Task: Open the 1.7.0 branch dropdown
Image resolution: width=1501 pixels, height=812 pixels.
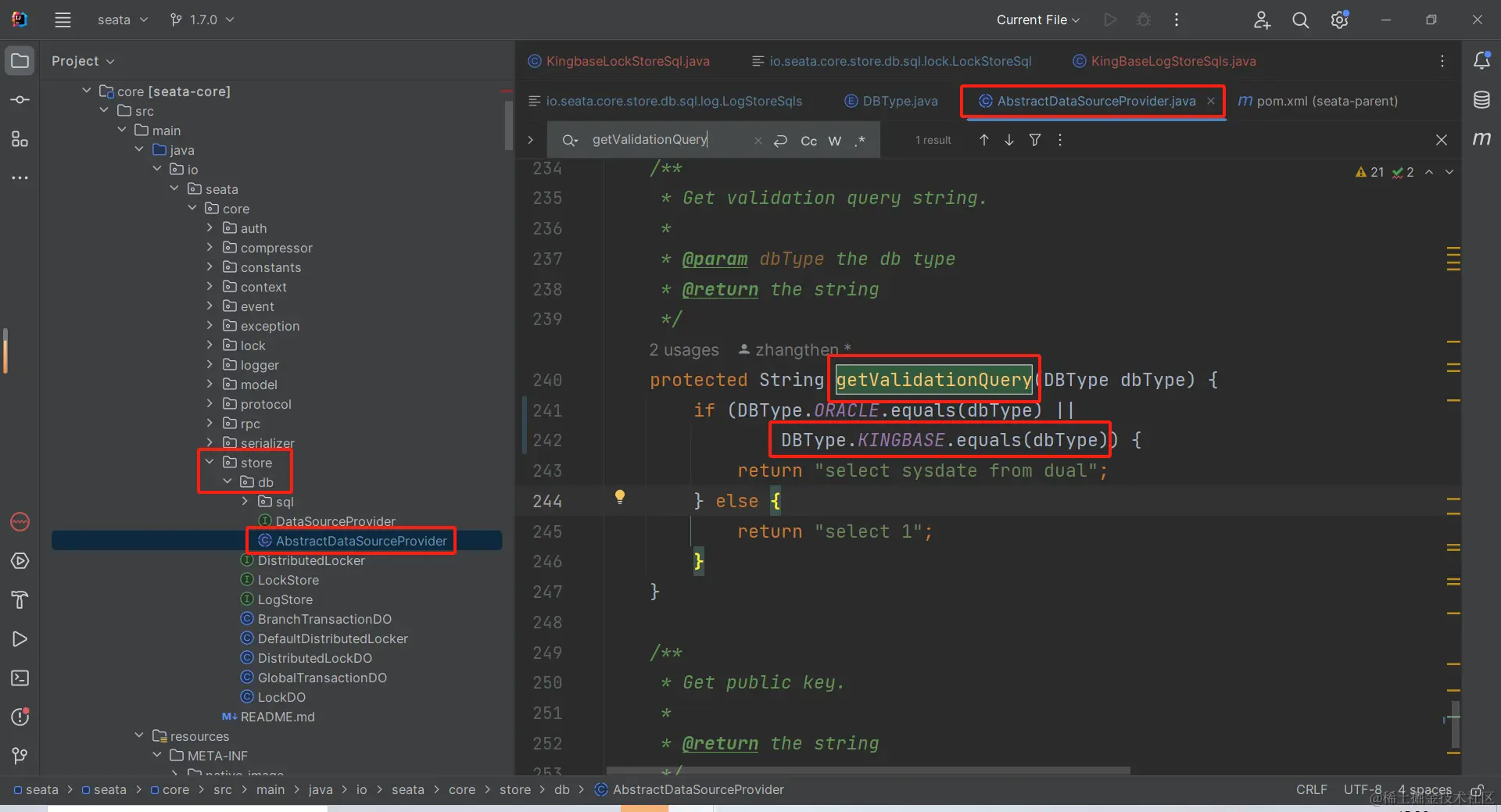Action: click(202, 20)
